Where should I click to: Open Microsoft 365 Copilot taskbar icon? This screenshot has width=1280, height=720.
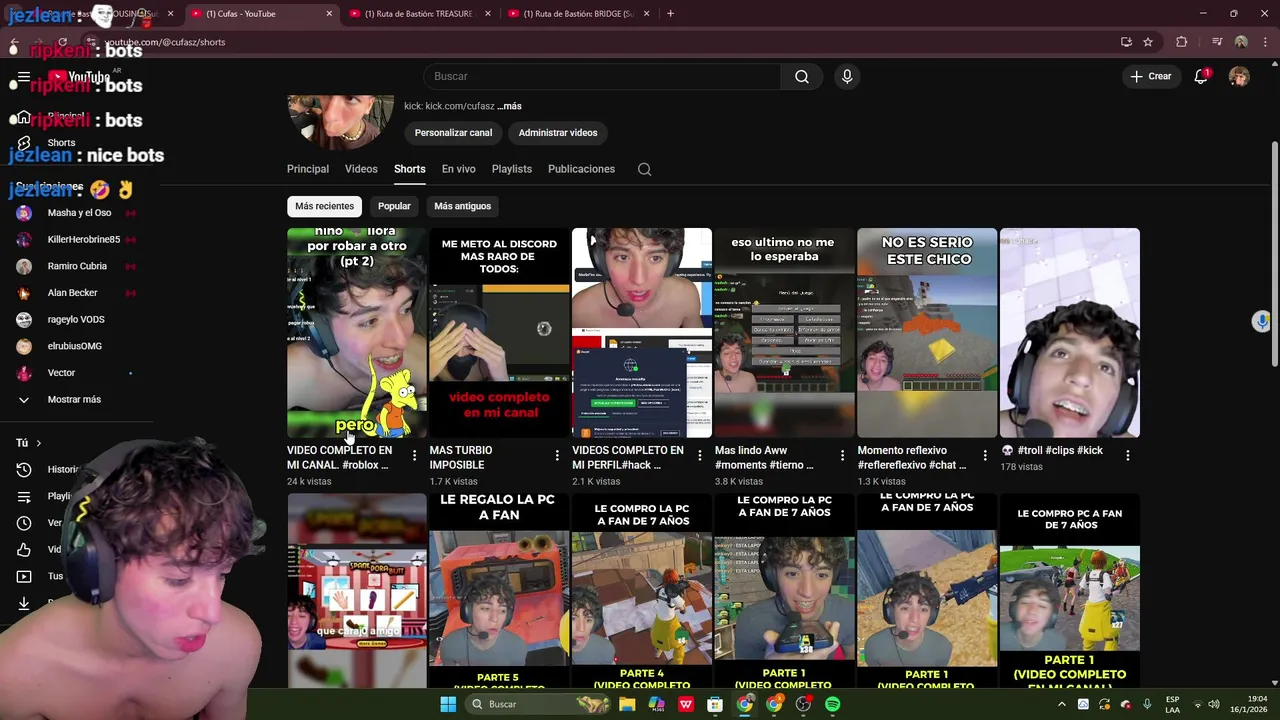[656, 704]
